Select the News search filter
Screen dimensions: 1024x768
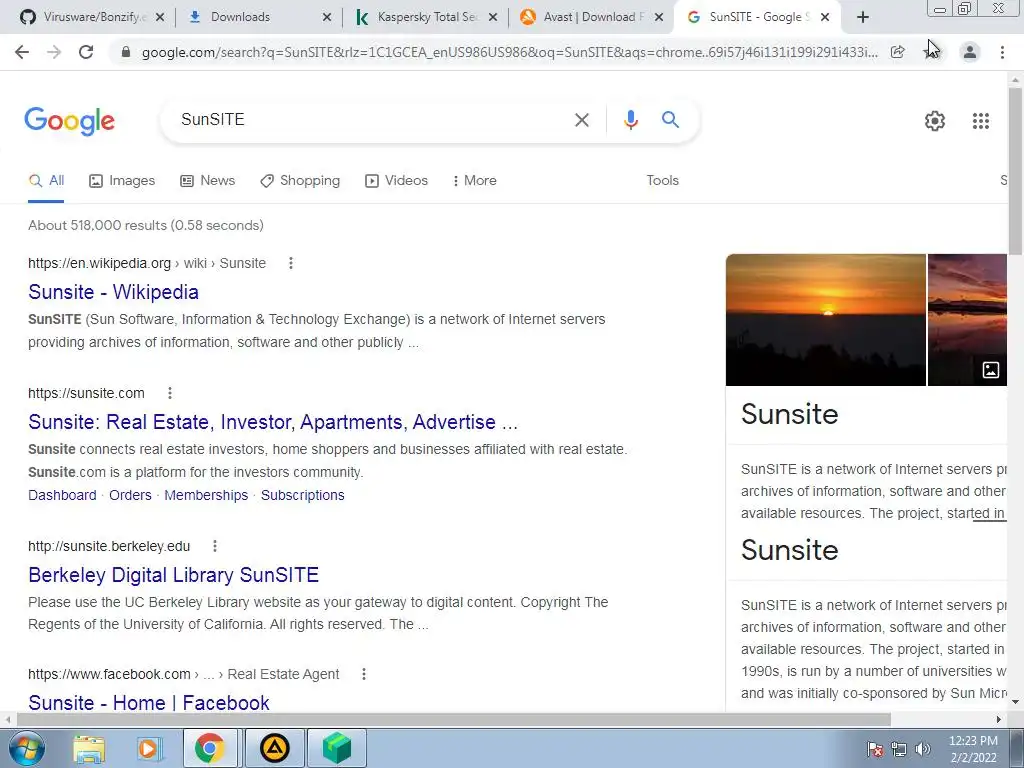pos(208,181)
